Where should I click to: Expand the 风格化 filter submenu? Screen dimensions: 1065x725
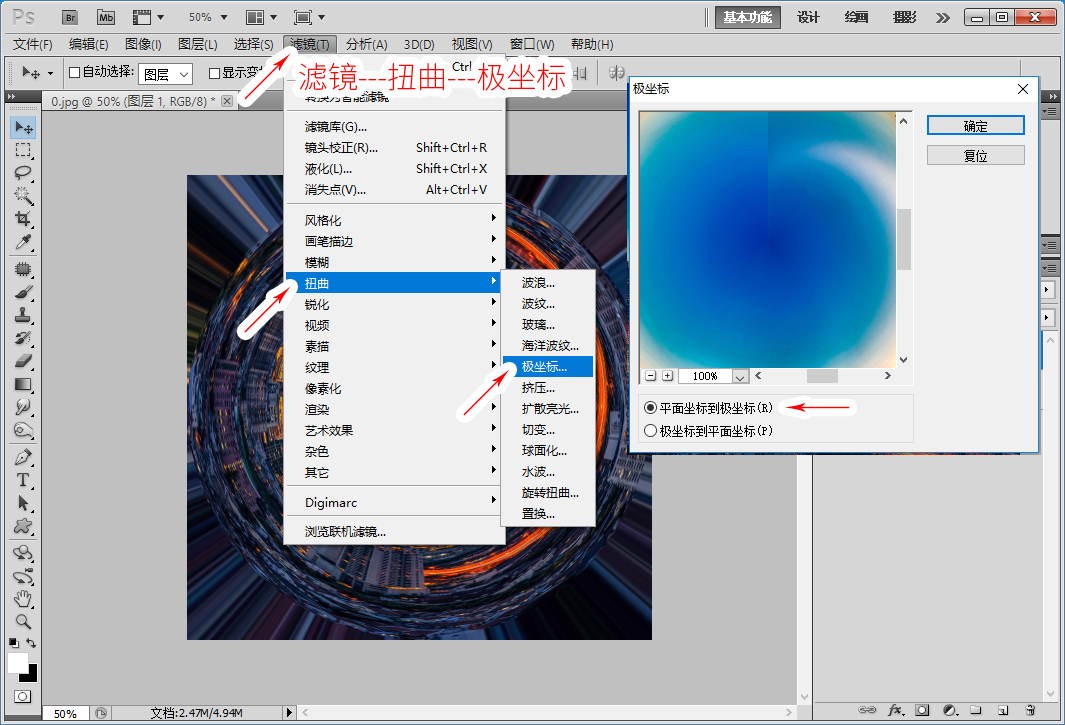(395, 220)
